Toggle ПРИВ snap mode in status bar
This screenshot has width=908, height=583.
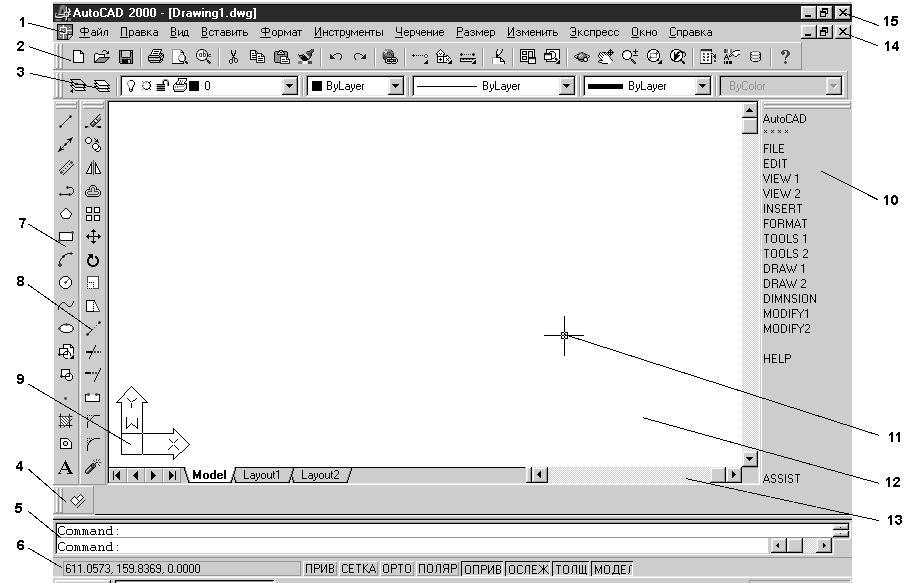(x=320, y=569)
